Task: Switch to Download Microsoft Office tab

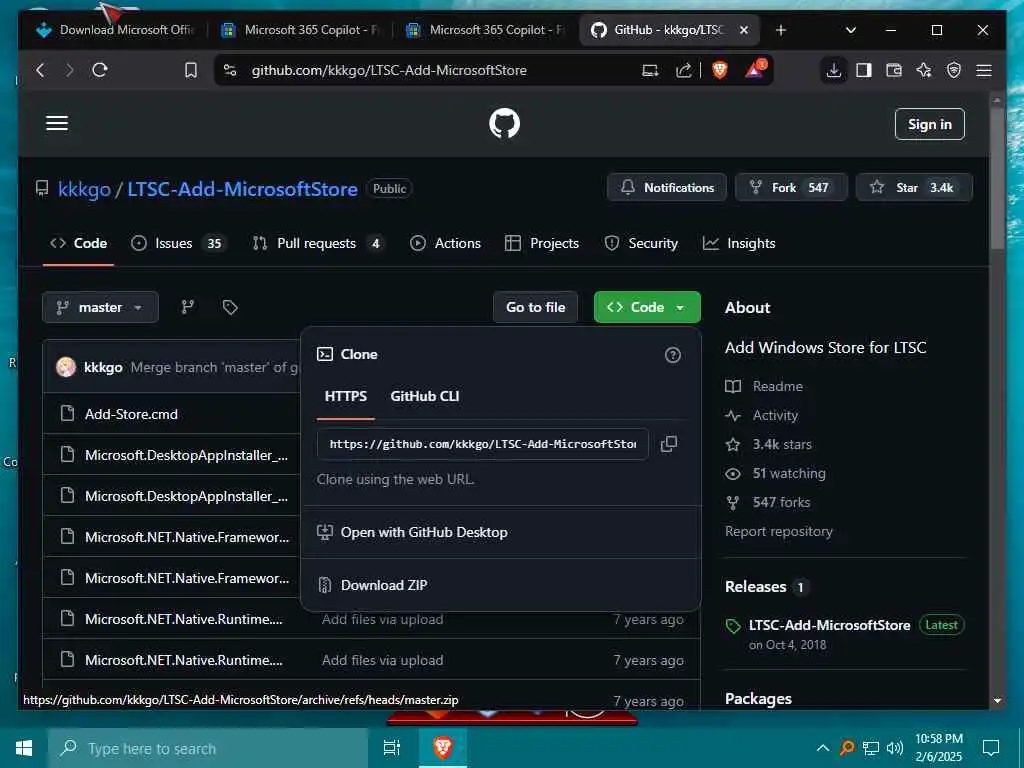Action: click(x=116, y=30)
